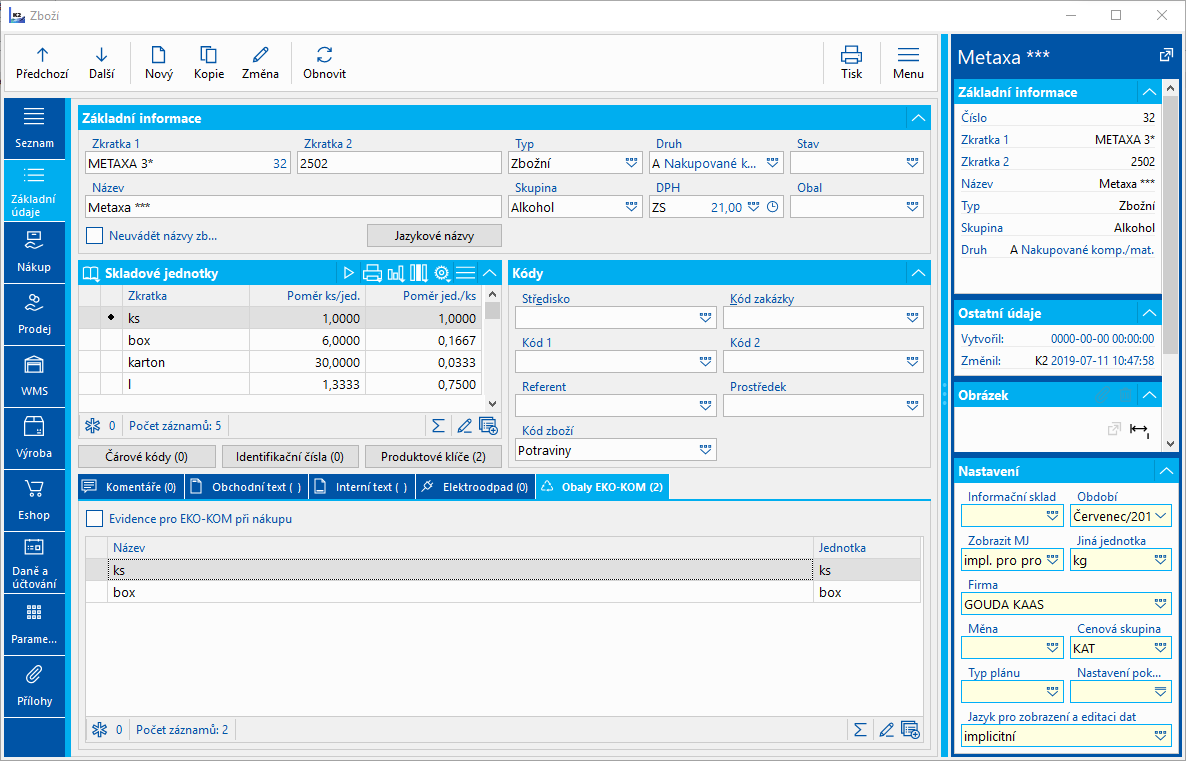This screenshot has height=761, width=1186.
Task: Open the Tisk print icon
Action: click(x=851, y=55)
